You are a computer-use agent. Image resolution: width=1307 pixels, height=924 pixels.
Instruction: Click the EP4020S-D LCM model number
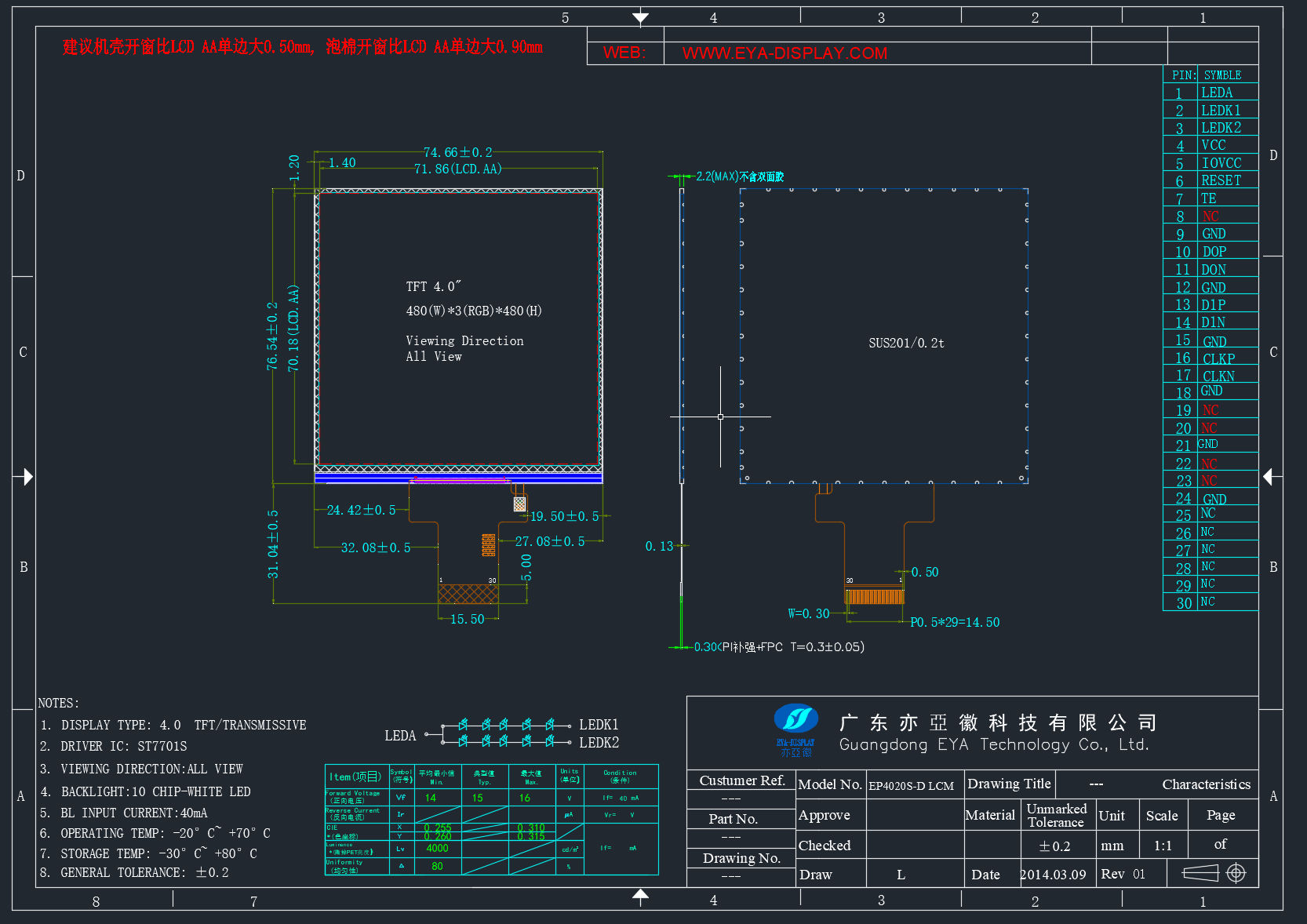coord(912,785)
